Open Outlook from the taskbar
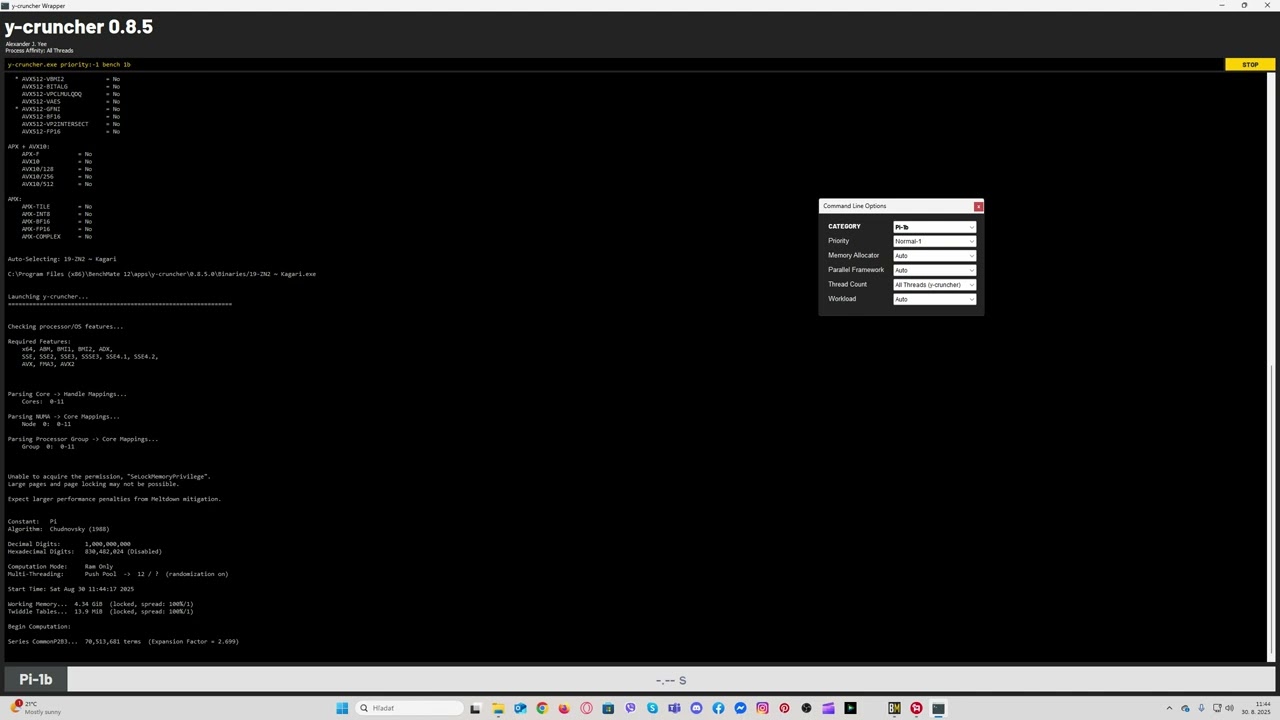 tap(520, 708)
